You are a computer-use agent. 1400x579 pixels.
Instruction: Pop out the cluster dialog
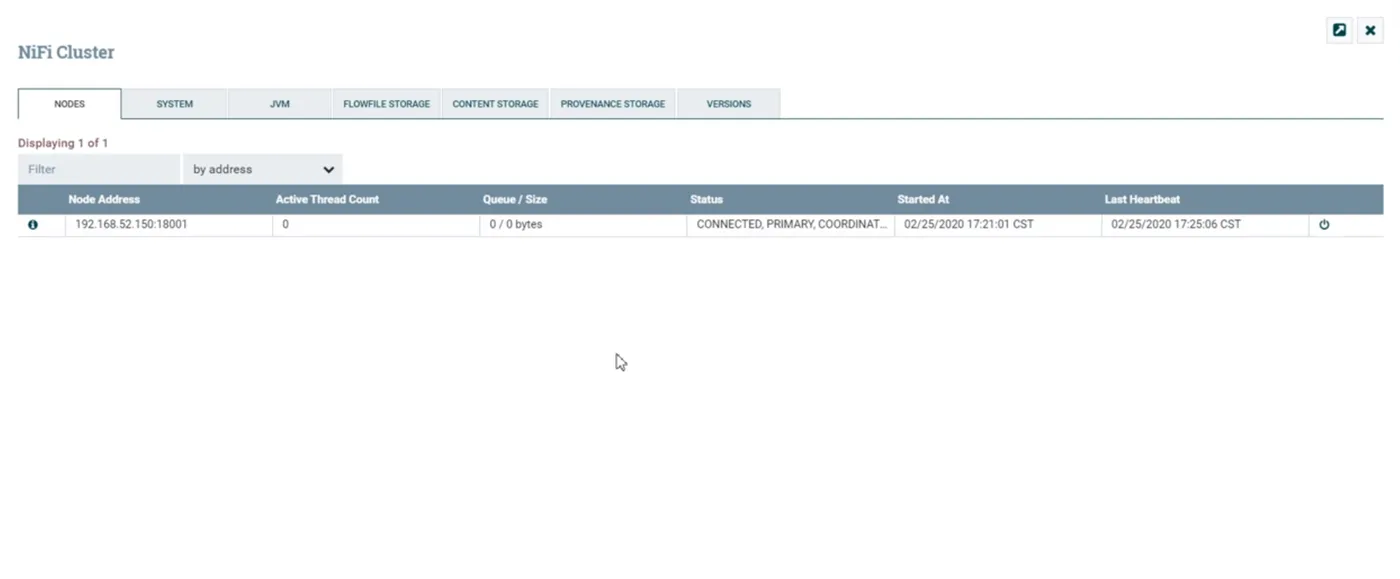click(x=1339, y=30)
